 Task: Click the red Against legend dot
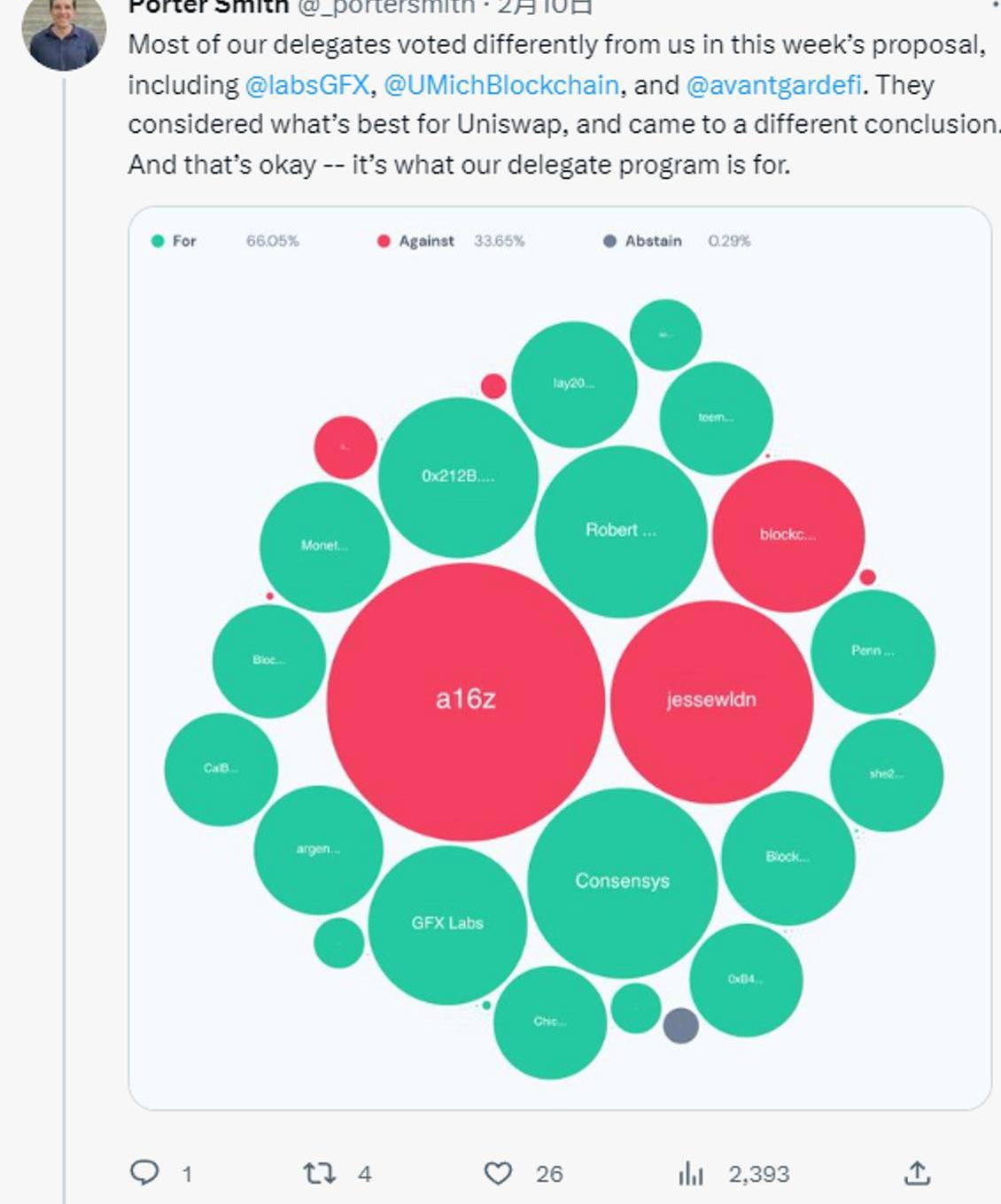[384, 241]
